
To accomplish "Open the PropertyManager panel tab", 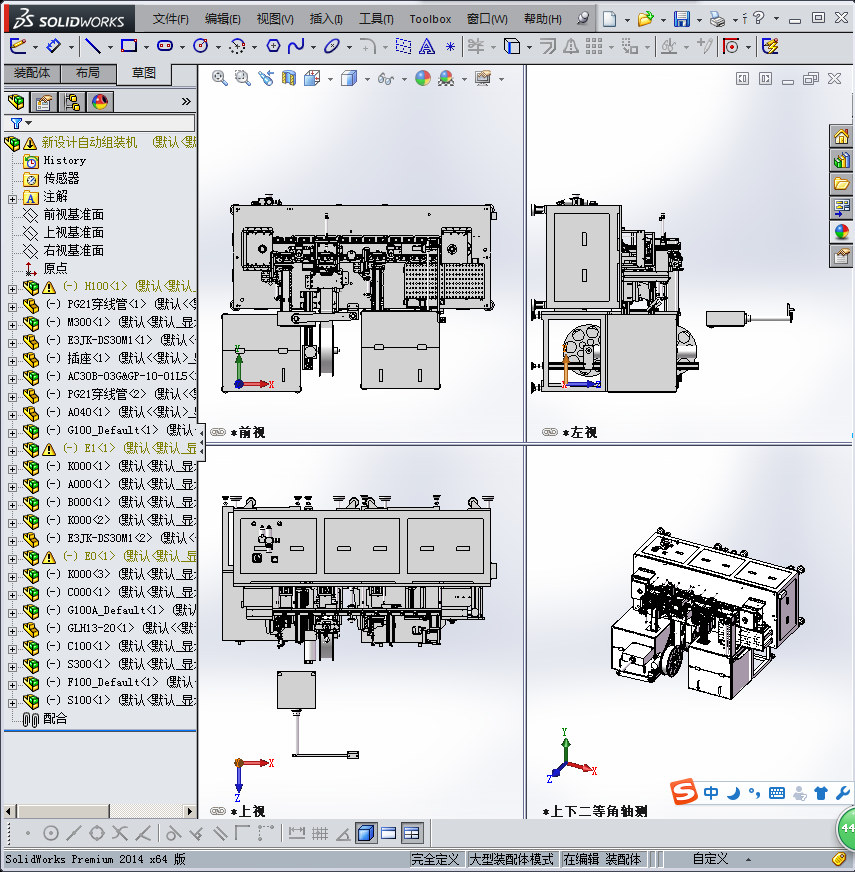I will (x=44, y=102).
